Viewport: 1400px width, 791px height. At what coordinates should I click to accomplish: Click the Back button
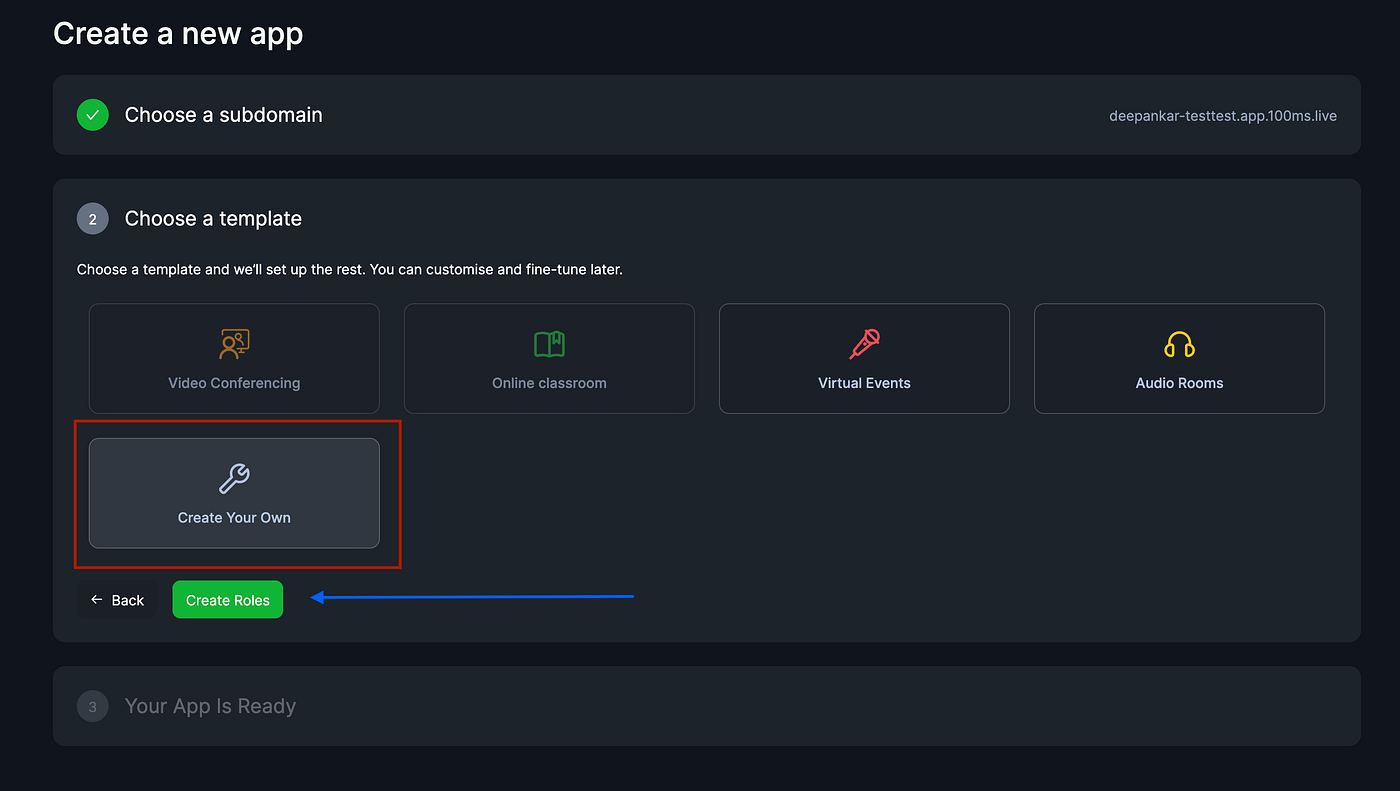pos(116,599)
